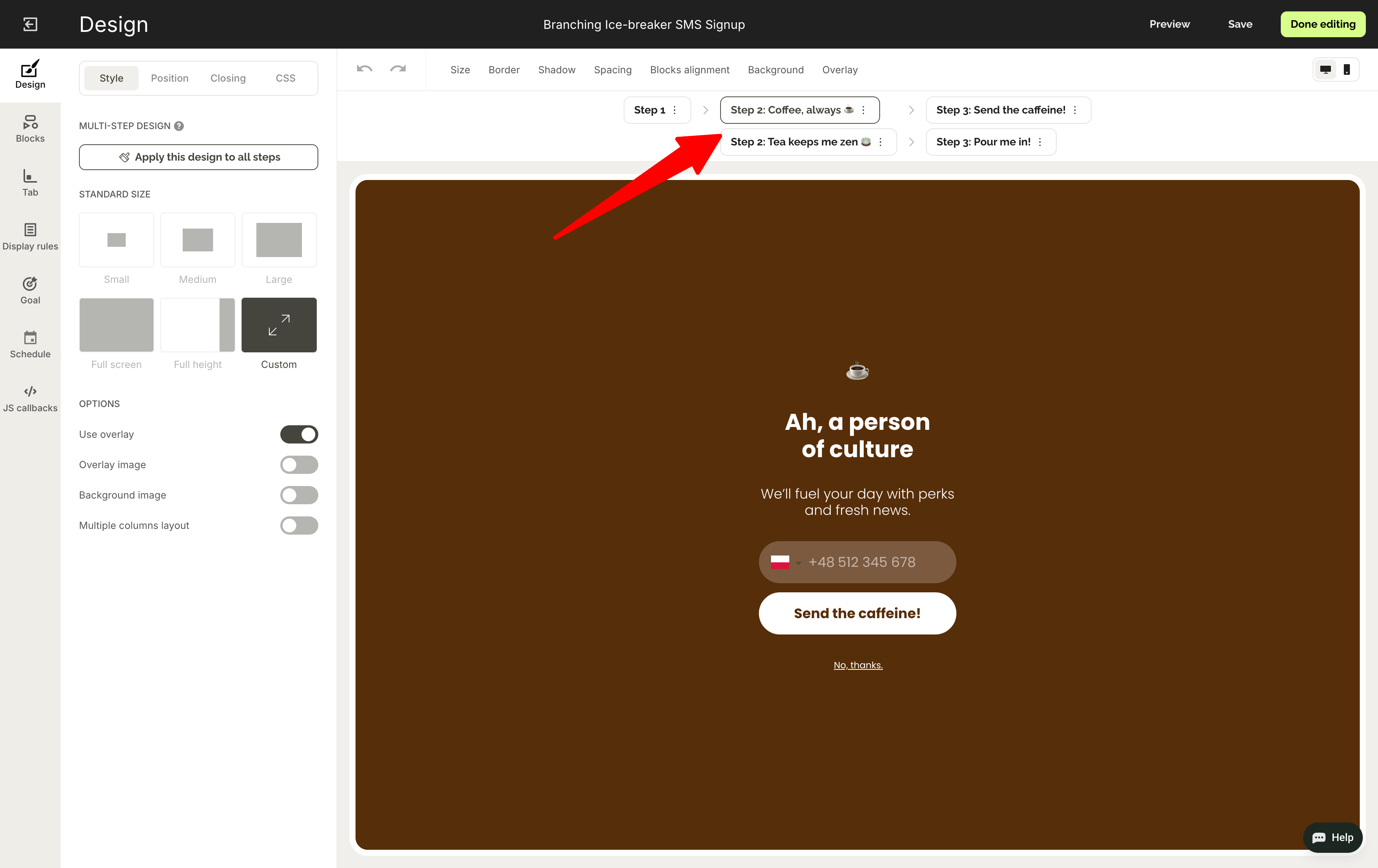The height and width of the screenshot is (868, 1378).
Task: Switch to the CSS tab
Action: click(x=285, y=78)
